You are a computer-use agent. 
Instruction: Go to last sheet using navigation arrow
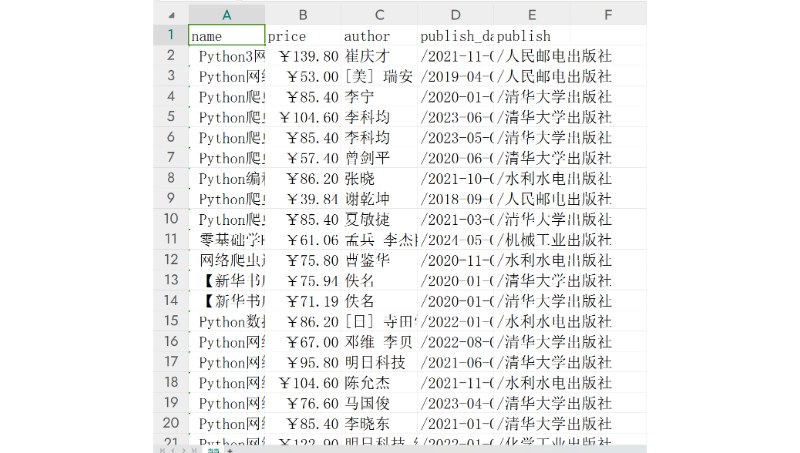pos(196,449)
